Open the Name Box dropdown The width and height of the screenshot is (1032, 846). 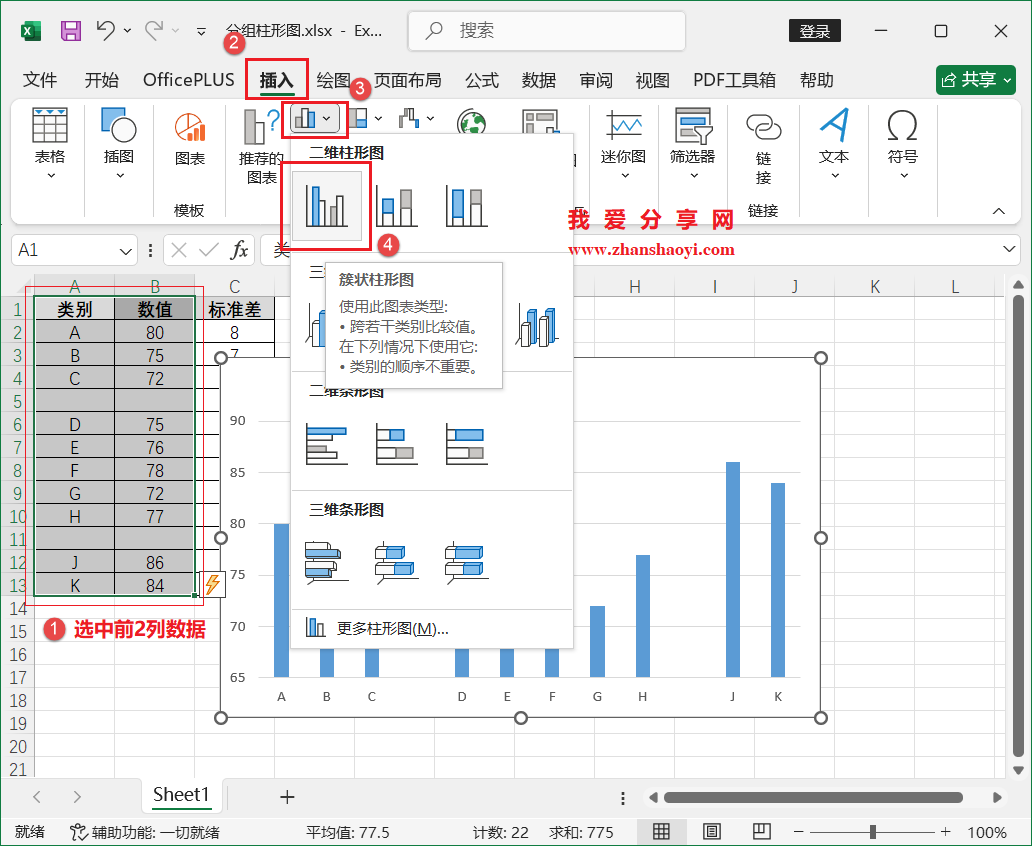coord(123,249)
